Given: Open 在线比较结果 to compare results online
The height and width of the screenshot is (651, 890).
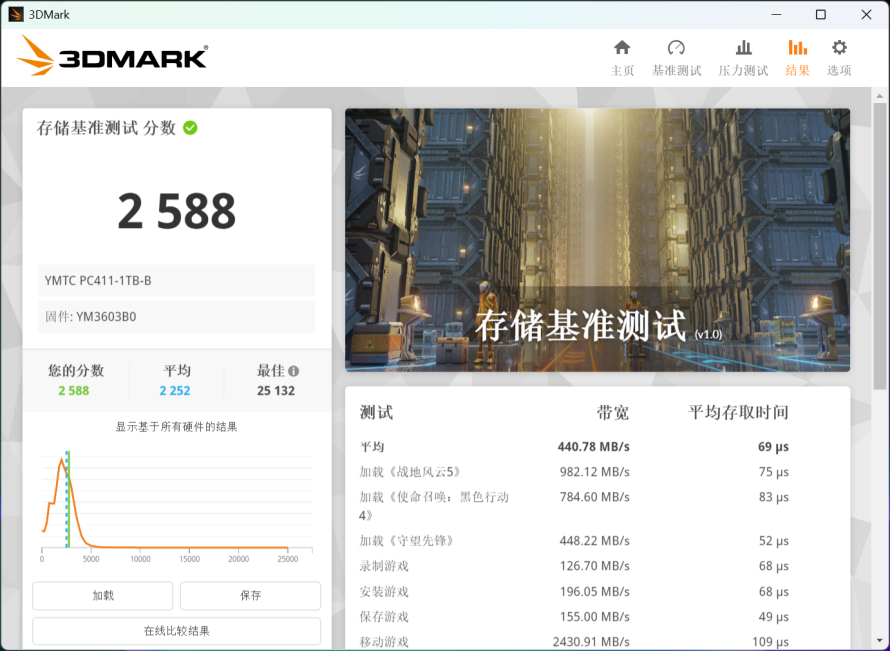Looking at the screenshot, I should (x=176, y=630).
